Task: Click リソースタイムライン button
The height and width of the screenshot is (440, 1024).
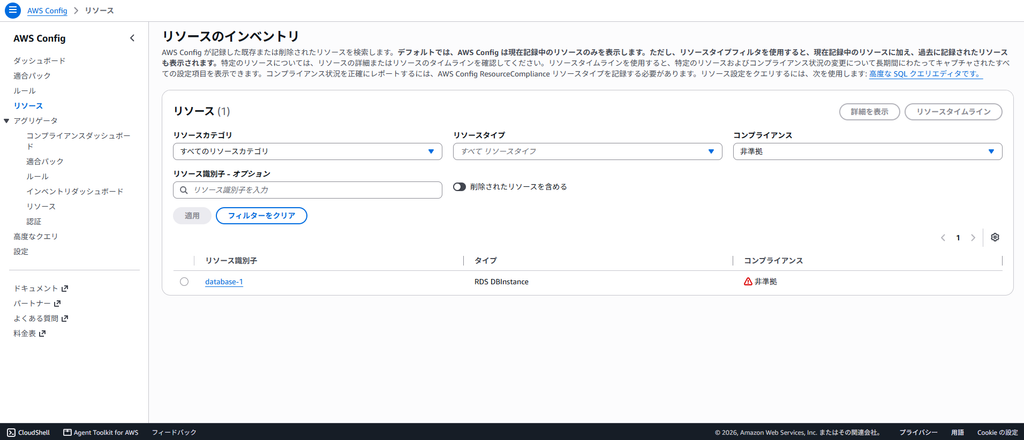Action: [953, 112]
